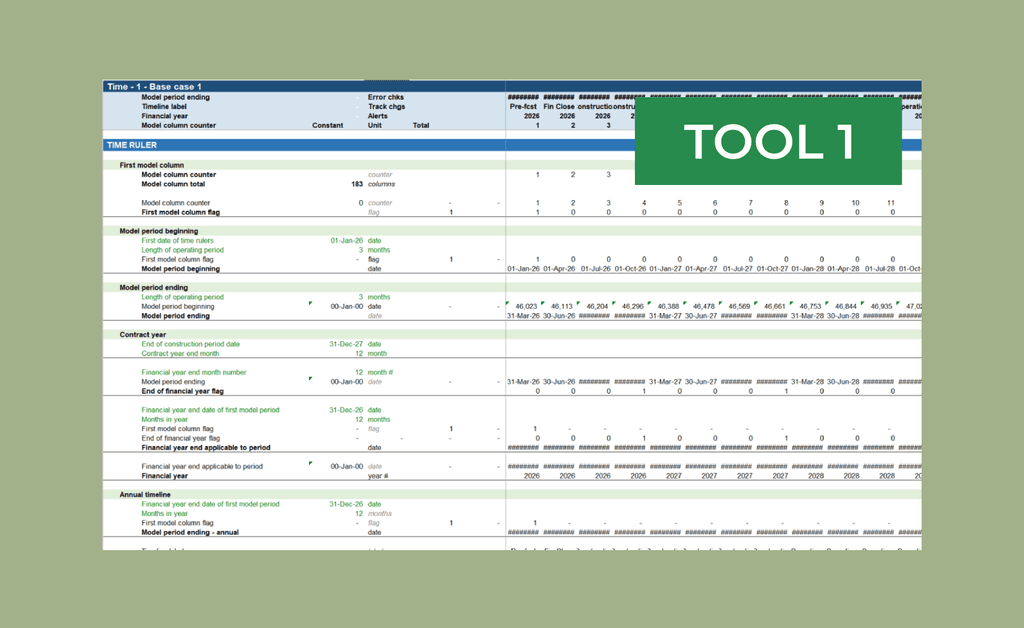
Task: Click the 'Contract year' section heading
Action: click(142, 335)
